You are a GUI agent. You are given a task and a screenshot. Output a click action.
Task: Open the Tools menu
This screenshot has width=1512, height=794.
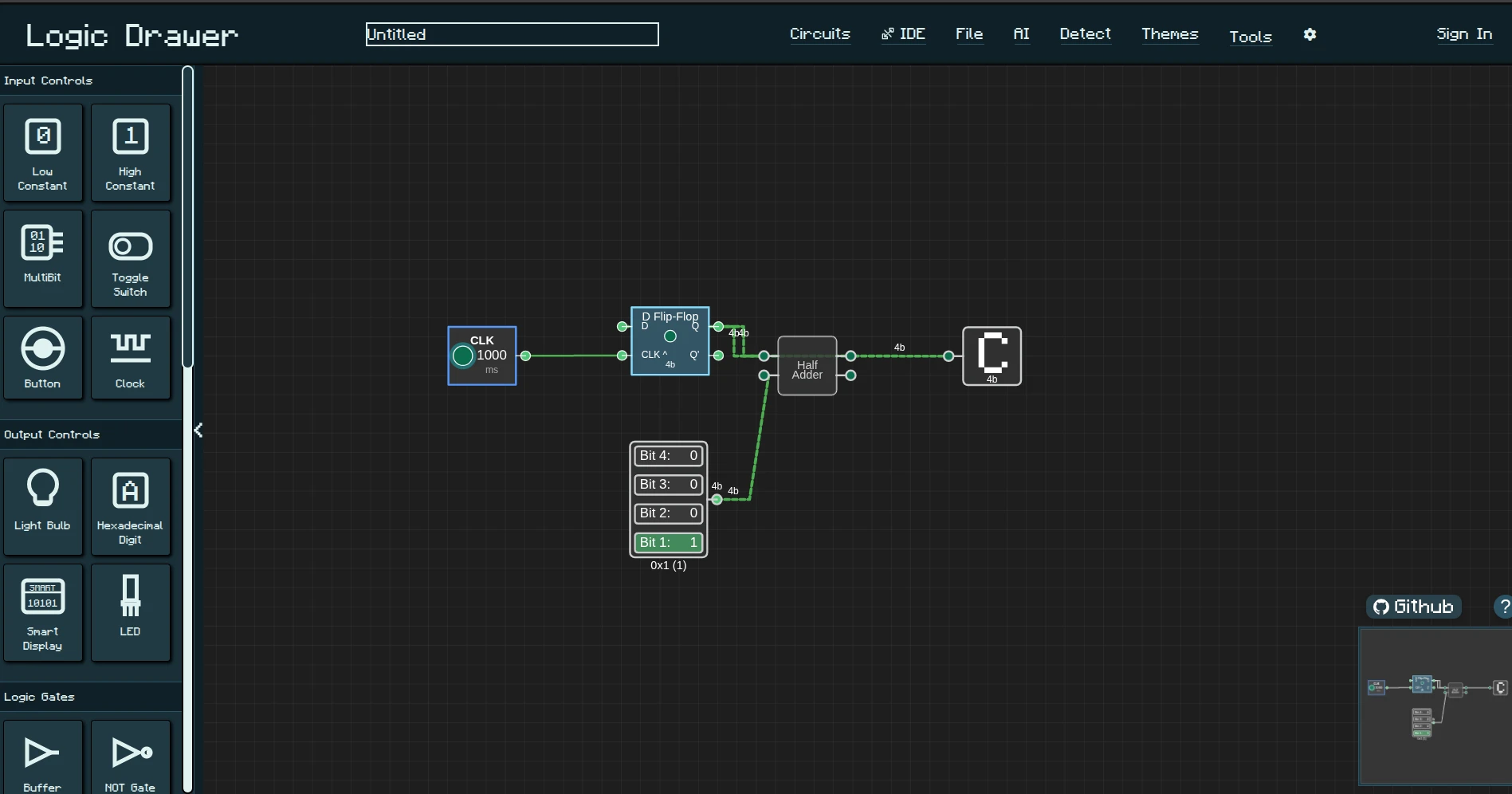(1250, 37)
